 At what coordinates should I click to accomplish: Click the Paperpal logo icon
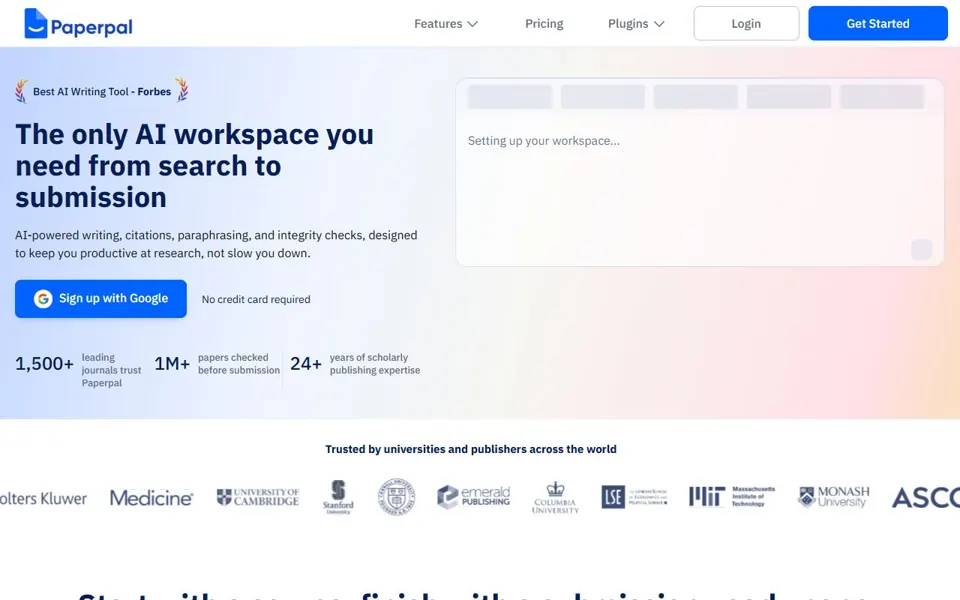tap(36, 23)
